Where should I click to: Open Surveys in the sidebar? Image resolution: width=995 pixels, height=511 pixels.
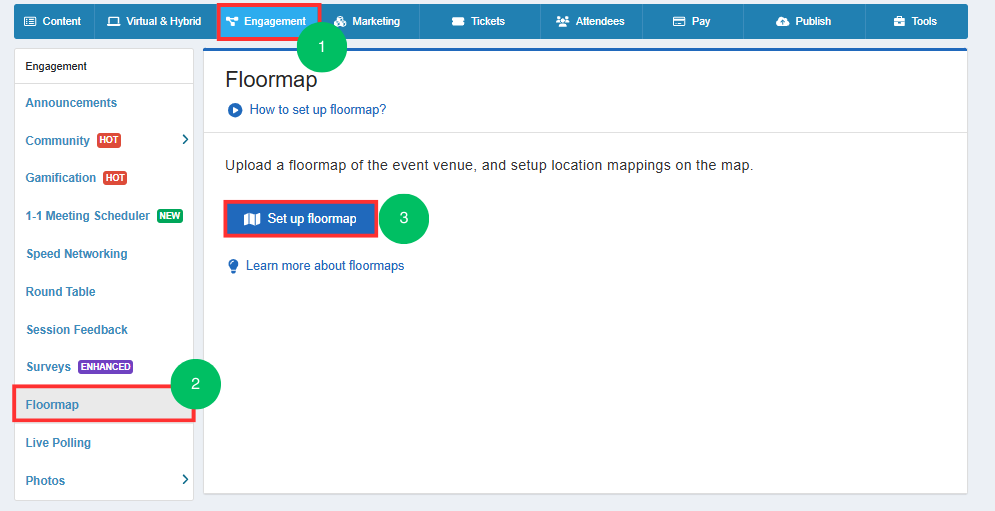(48, 367)
